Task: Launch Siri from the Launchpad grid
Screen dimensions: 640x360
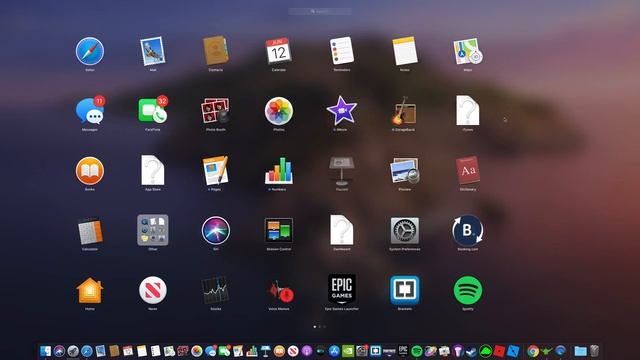Action: pyautogui.click(x=216, y=230)
